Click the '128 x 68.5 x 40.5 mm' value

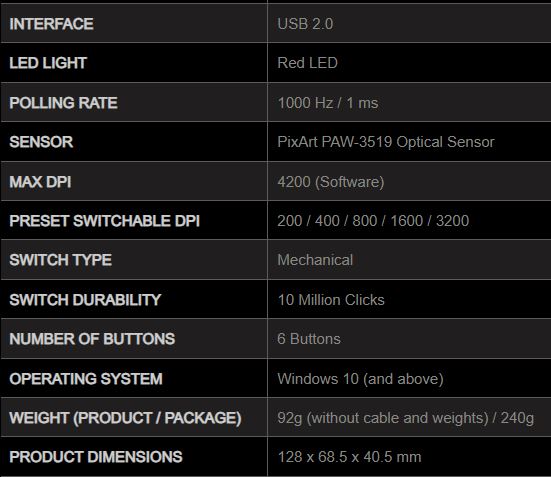[x=349, y=457]
